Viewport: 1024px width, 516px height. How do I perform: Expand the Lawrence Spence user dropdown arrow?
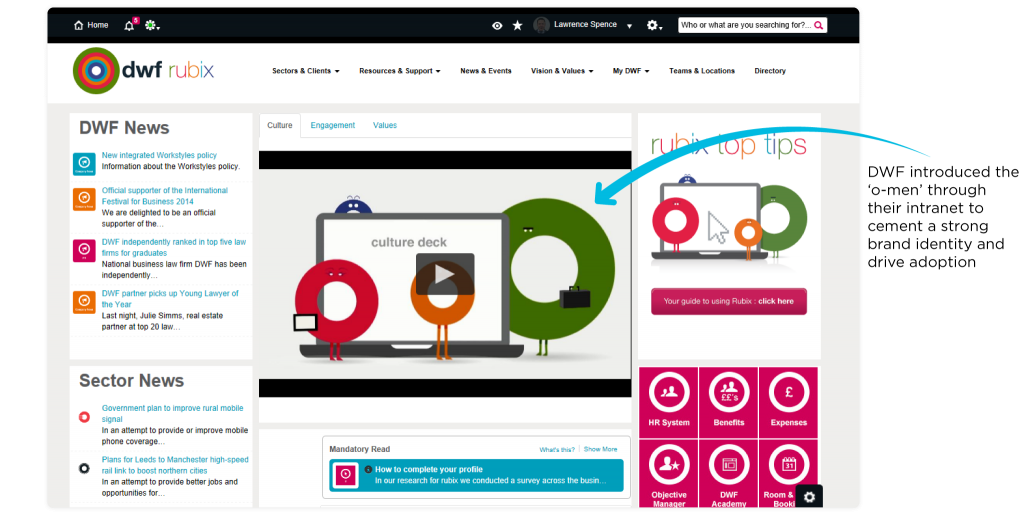pos(629,26)
